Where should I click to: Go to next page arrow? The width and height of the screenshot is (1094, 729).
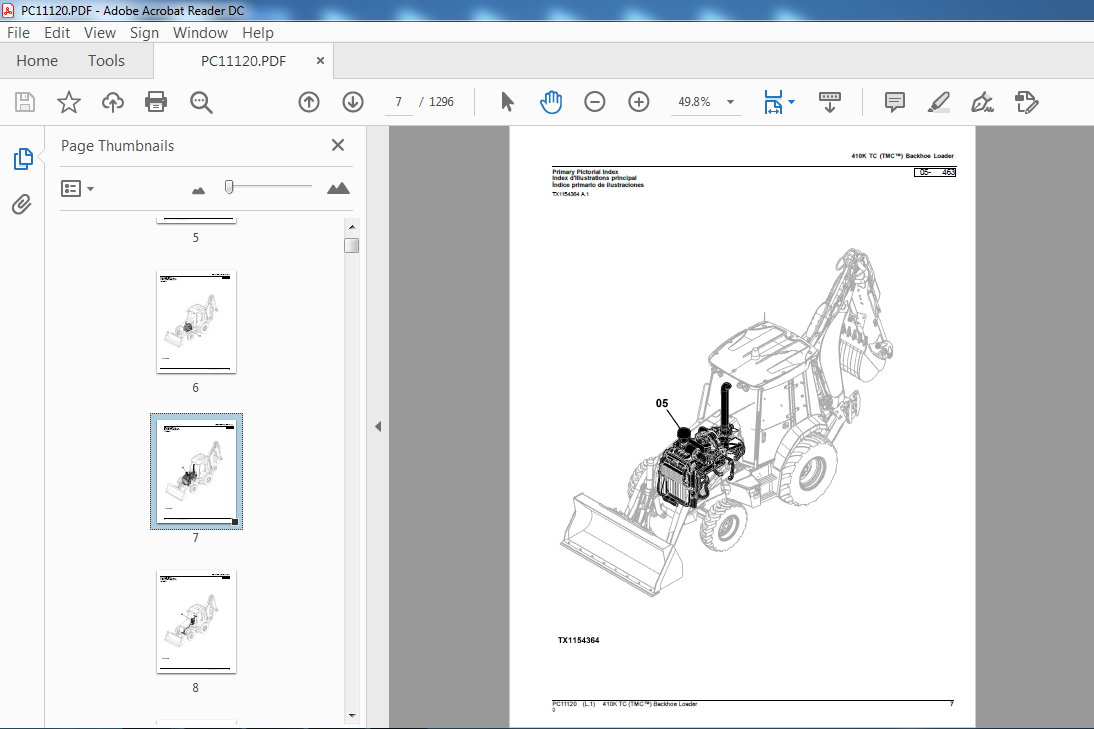[x=353, y=103]
